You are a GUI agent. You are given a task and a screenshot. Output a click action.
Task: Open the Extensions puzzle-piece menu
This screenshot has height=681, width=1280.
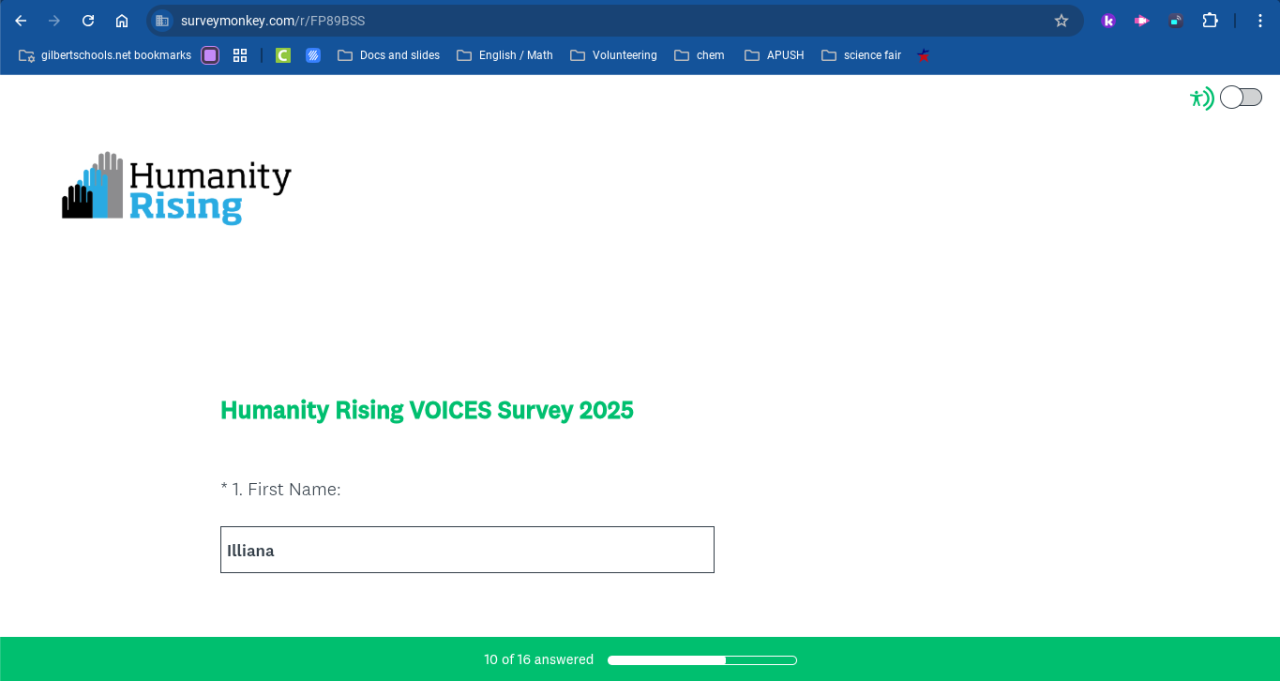point(1210,21)
